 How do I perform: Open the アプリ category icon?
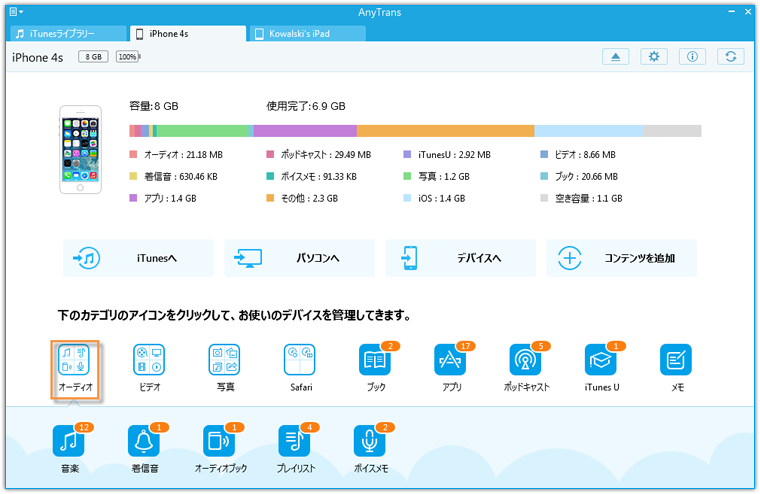(x=450, y=360)
